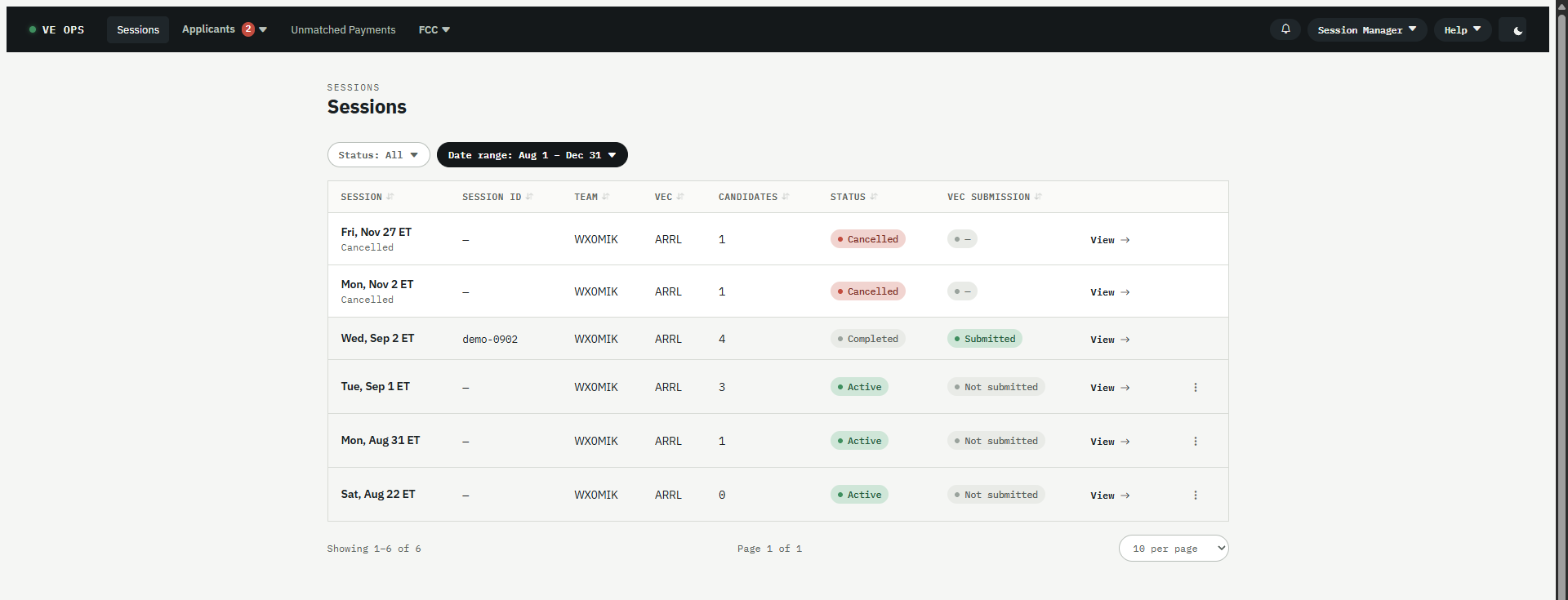Sort by VEC Submission column

point(995,197)
